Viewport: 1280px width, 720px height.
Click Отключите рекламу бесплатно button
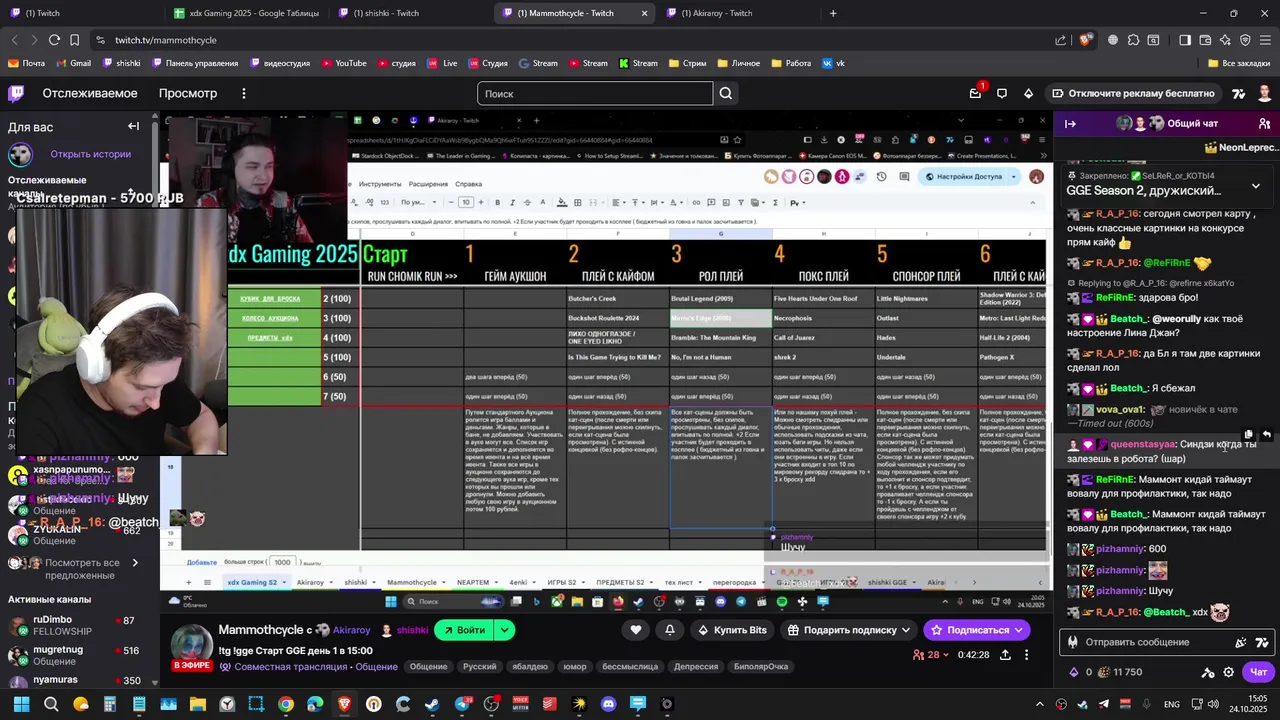coord(1133,93)
